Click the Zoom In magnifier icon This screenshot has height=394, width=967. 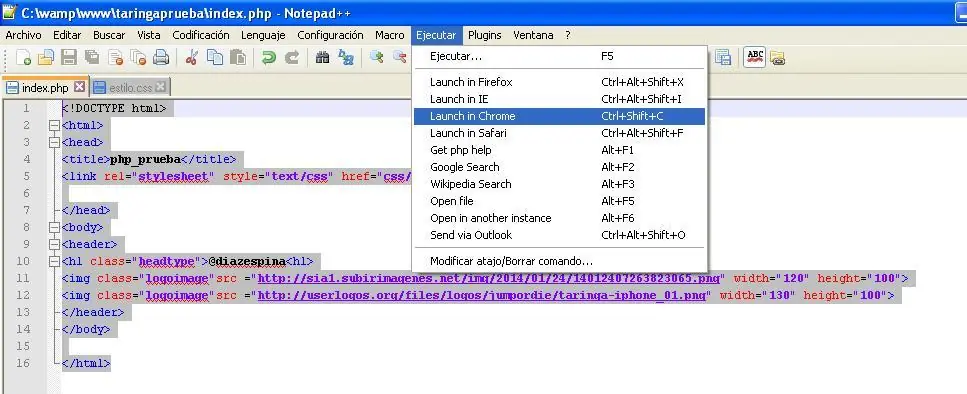click(x=376, y=58)
